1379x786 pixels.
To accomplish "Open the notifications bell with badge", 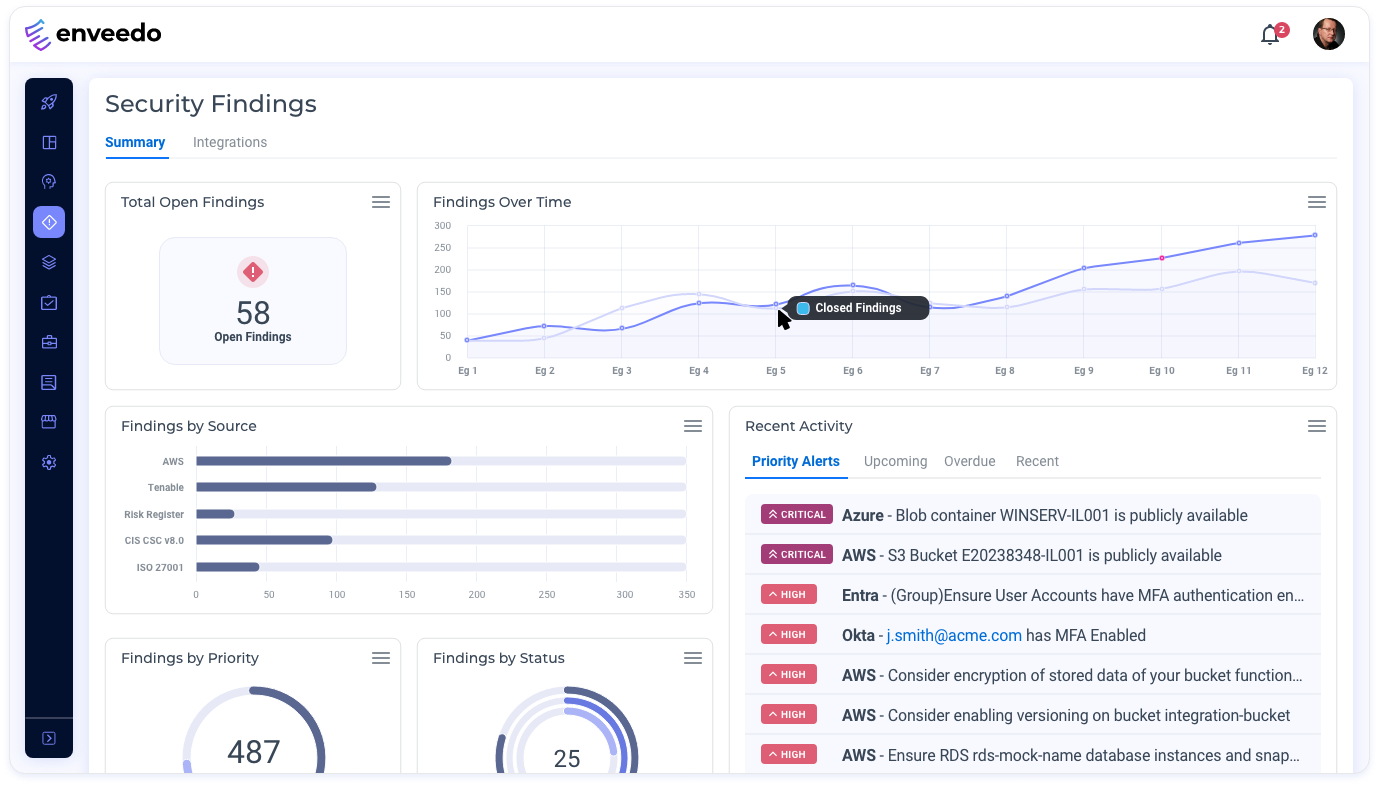I will 1269,34.
